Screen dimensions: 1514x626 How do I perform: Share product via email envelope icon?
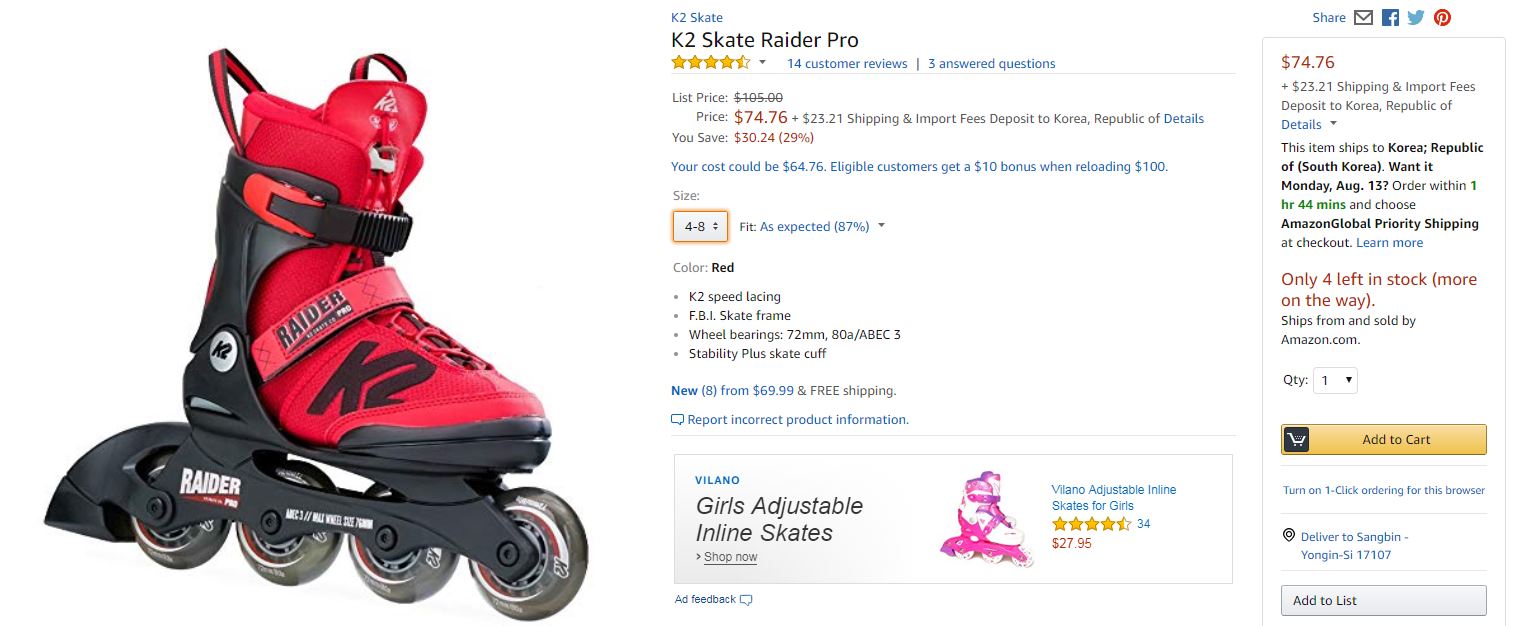[1363, 18]
